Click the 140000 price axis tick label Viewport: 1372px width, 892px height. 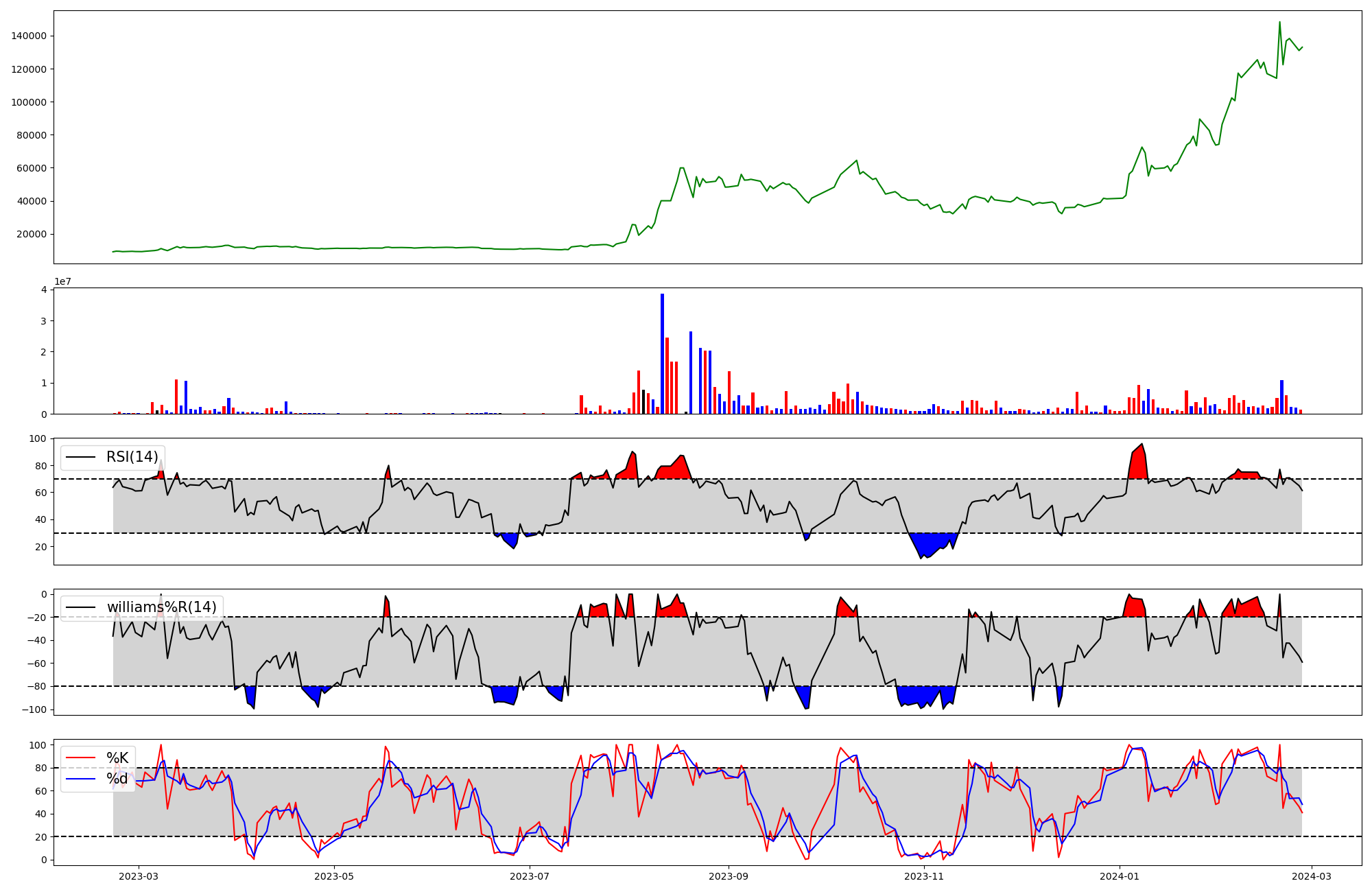29,36
